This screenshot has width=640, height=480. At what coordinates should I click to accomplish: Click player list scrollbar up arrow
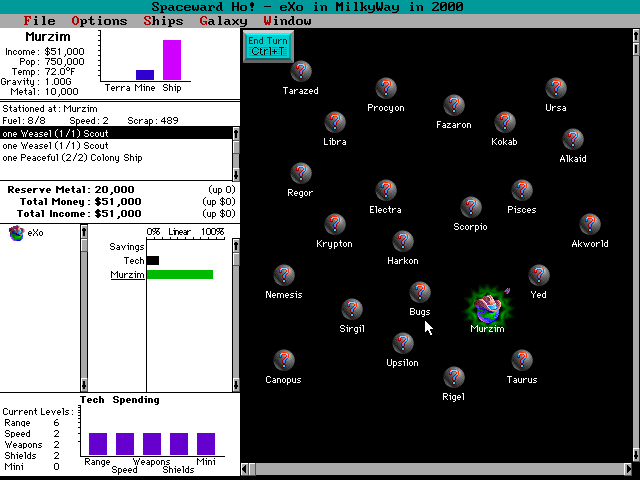tap(84, 232)
